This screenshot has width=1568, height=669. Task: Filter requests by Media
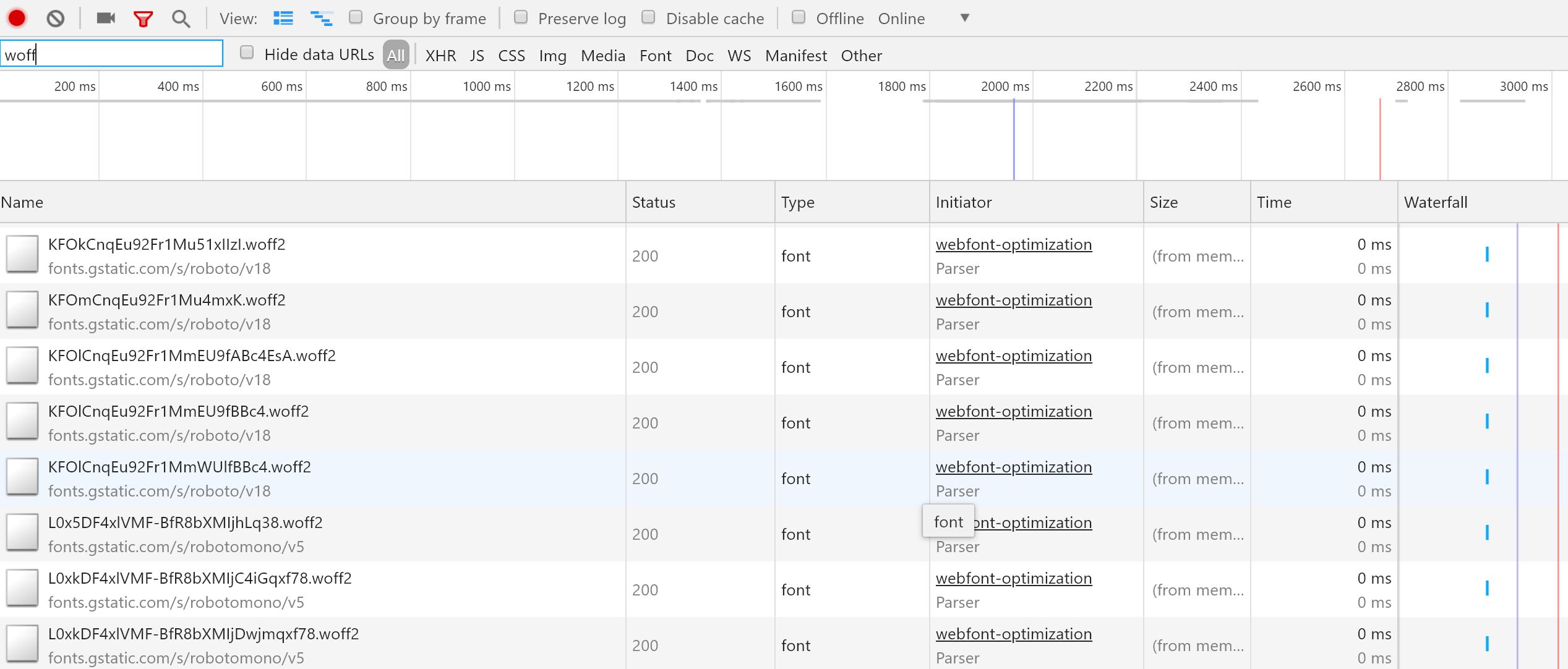603,56
